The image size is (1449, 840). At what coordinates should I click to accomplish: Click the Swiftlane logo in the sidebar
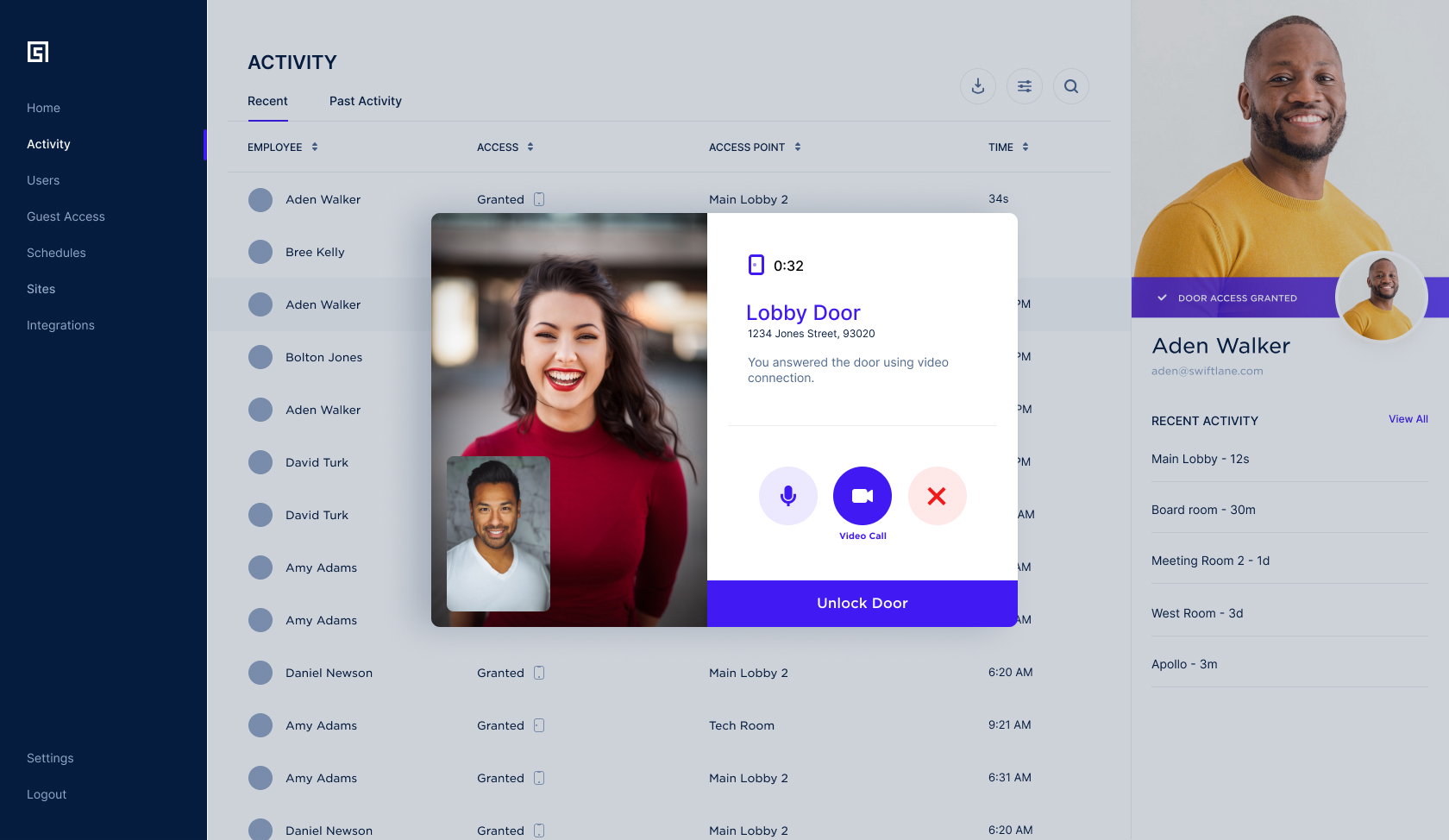tap(38, 52)
